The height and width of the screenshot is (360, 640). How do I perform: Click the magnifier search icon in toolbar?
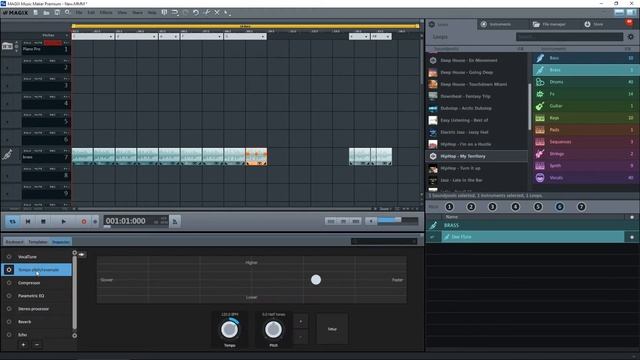pyautogui.click(x=68, y=13)
